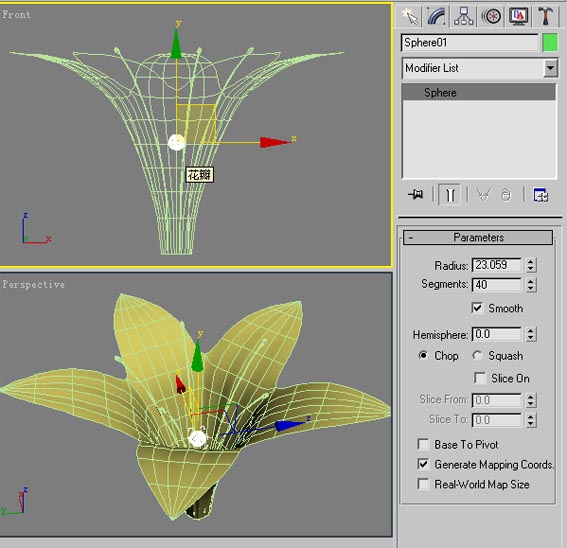Enable the Slice On checkbox
The height and width of the screenshot is (548, 567).
(x=480, y=378)
